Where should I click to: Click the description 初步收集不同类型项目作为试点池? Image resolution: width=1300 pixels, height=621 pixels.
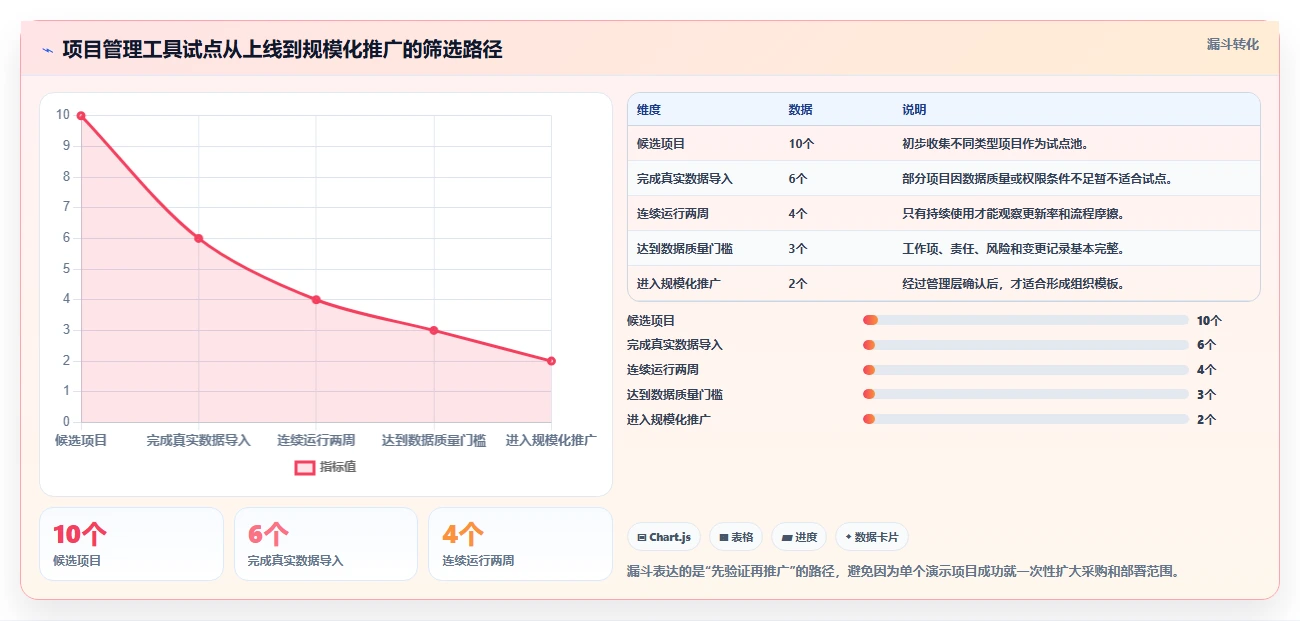995,144
